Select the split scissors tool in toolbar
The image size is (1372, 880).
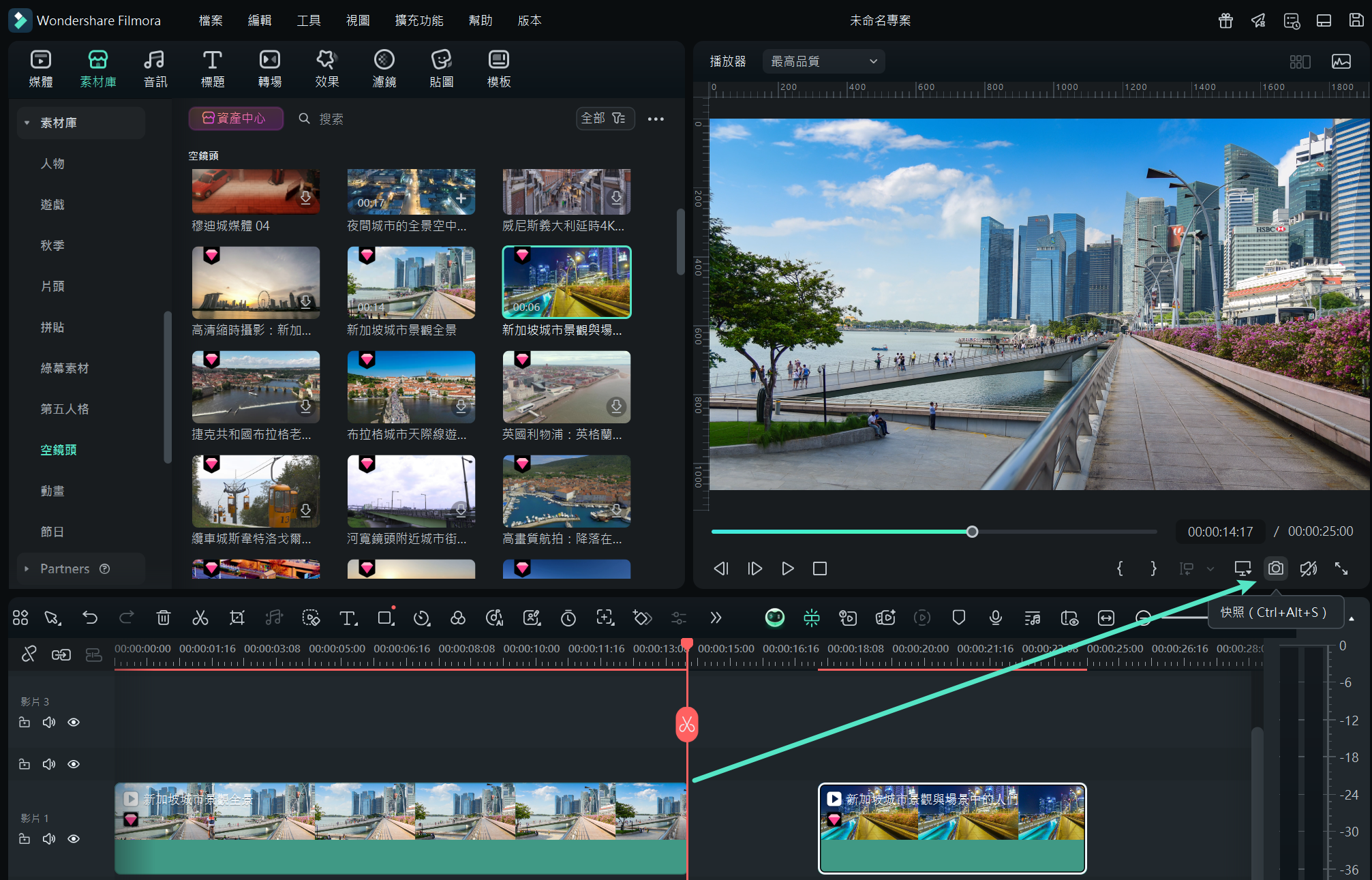[200, 618]
